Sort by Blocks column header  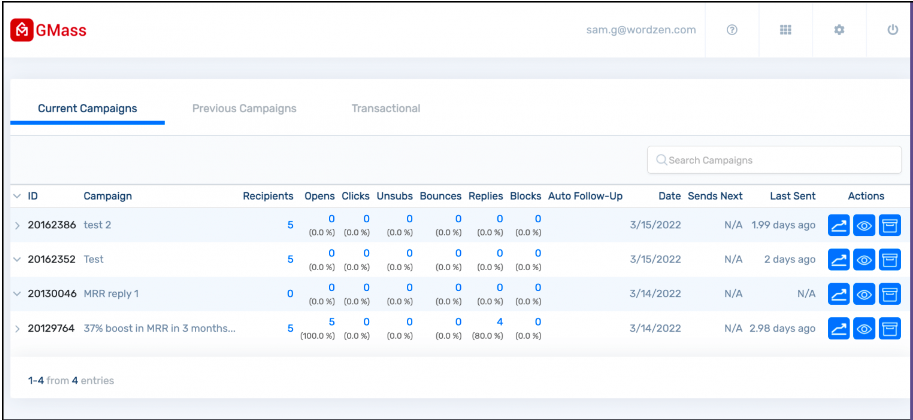coord(525,196)
